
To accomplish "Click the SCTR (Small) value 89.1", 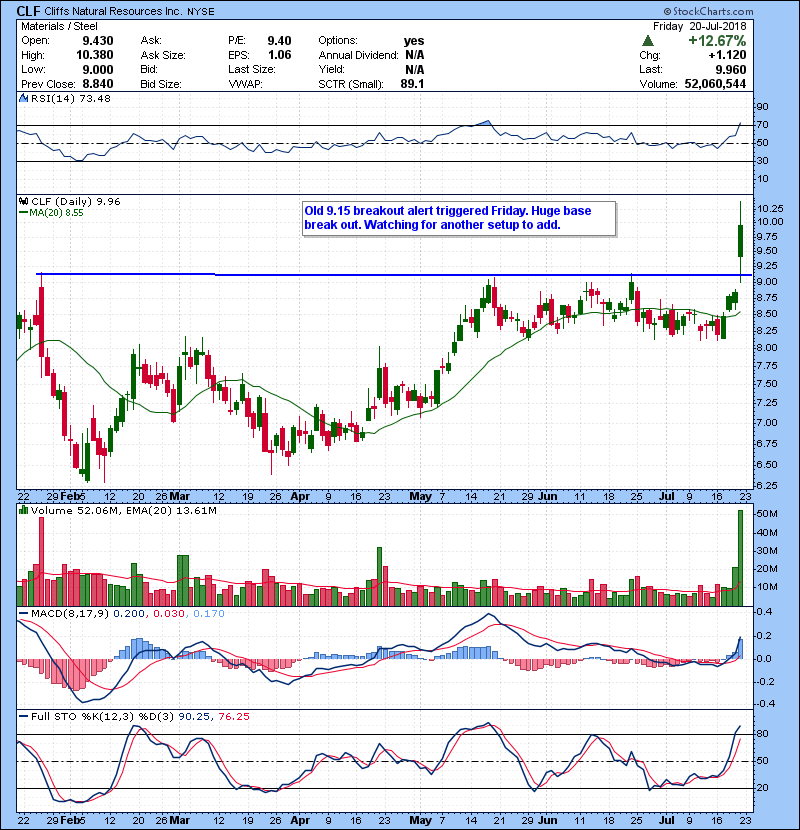I will point(412,84).
